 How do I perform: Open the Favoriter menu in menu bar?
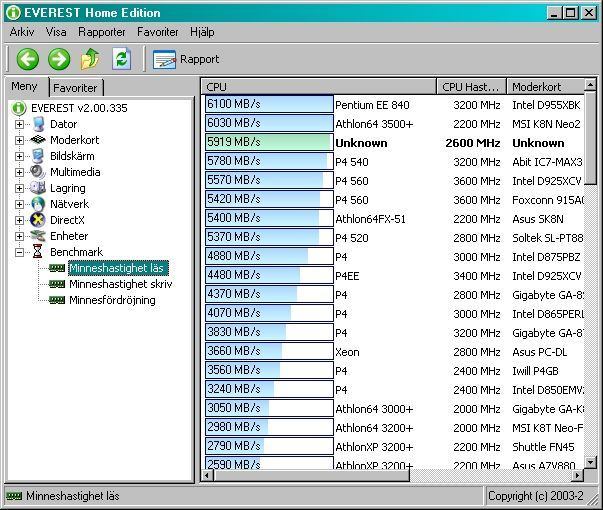pyautogui.click(x=158, y=32)
